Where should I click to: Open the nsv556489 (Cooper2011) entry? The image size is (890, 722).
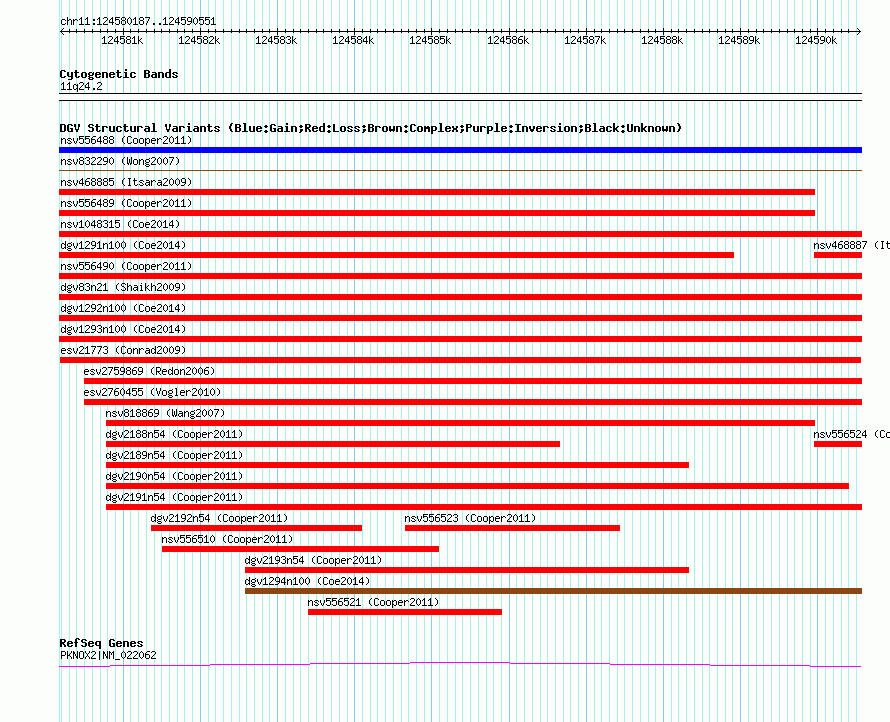pyautogui.click(x=126, y=203)
